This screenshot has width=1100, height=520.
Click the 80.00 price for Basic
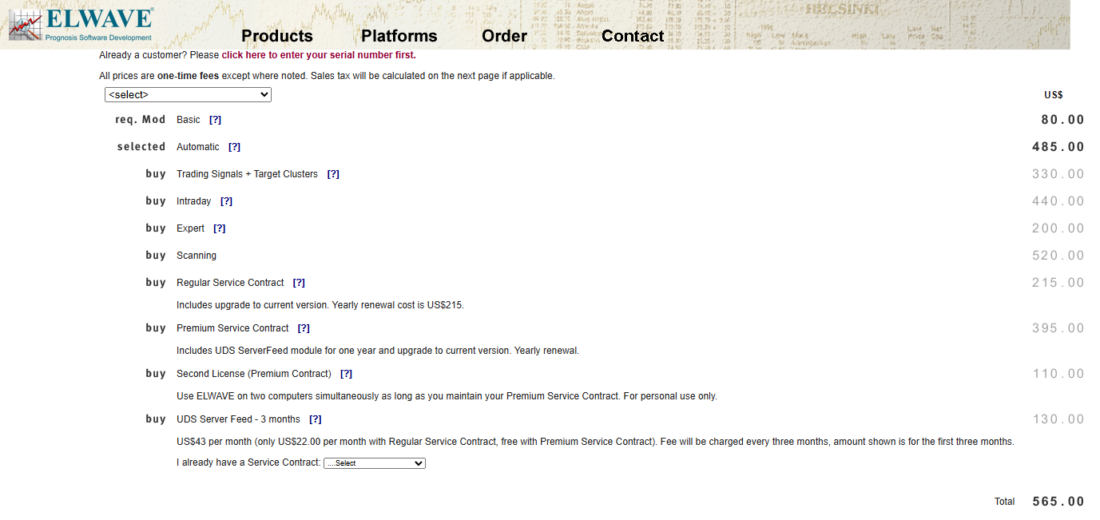pos(1062,120)
